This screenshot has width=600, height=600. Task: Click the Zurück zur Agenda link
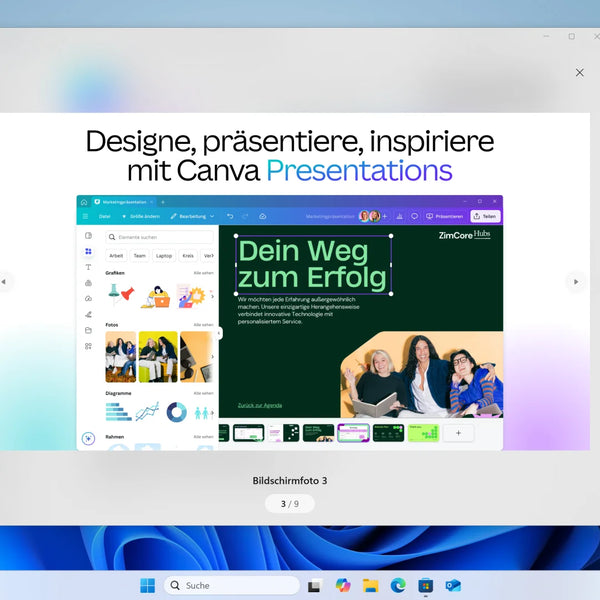pyautogui.click(x=260, y=405)
